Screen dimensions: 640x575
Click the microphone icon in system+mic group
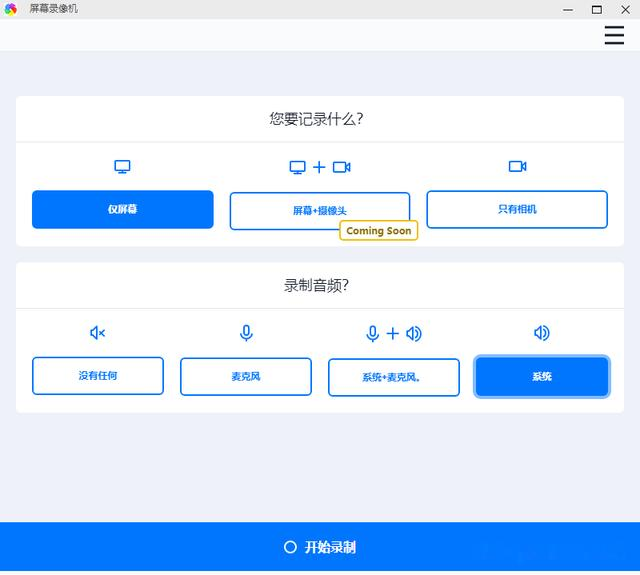[372, 333]
